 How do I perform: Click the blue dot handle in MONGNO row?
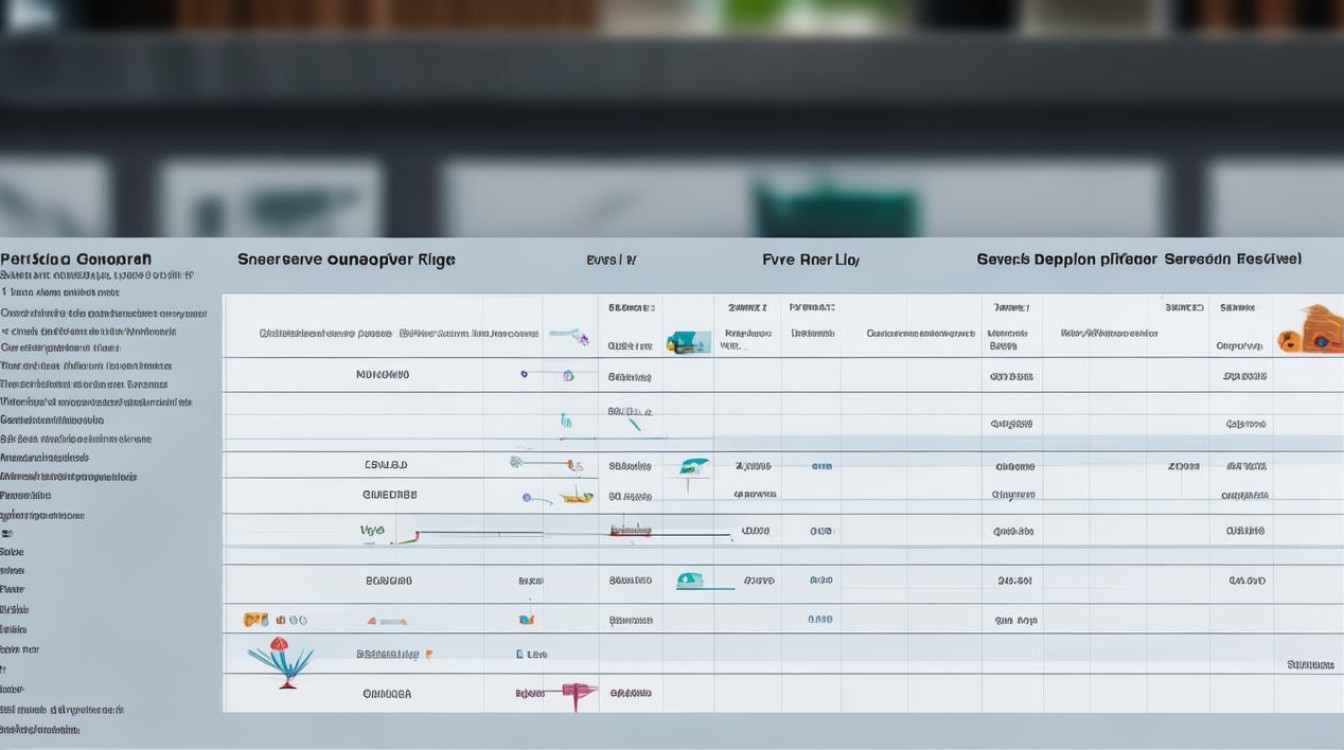524,375
